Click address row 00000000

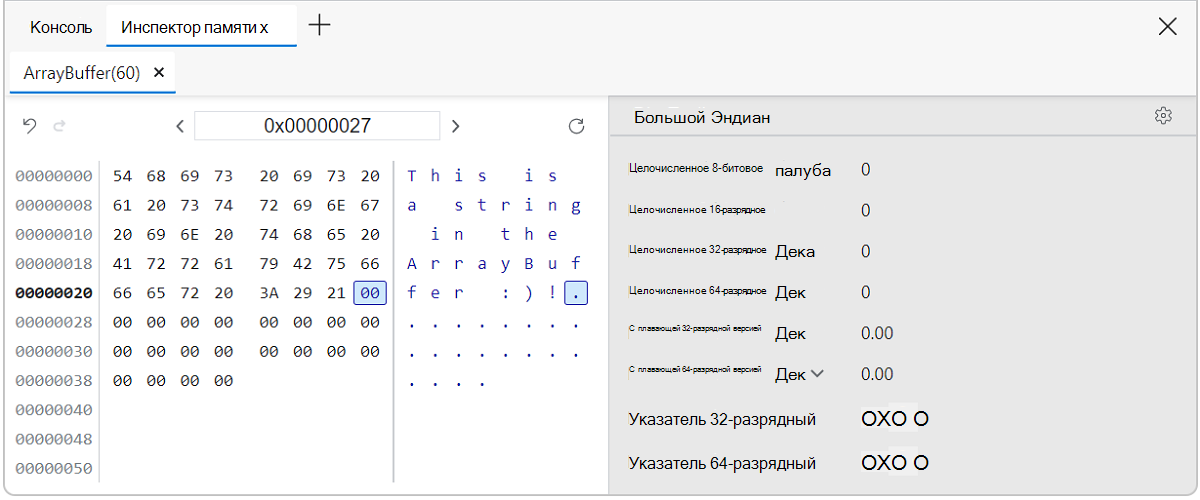pyautogui.click(x=55, y=176)
